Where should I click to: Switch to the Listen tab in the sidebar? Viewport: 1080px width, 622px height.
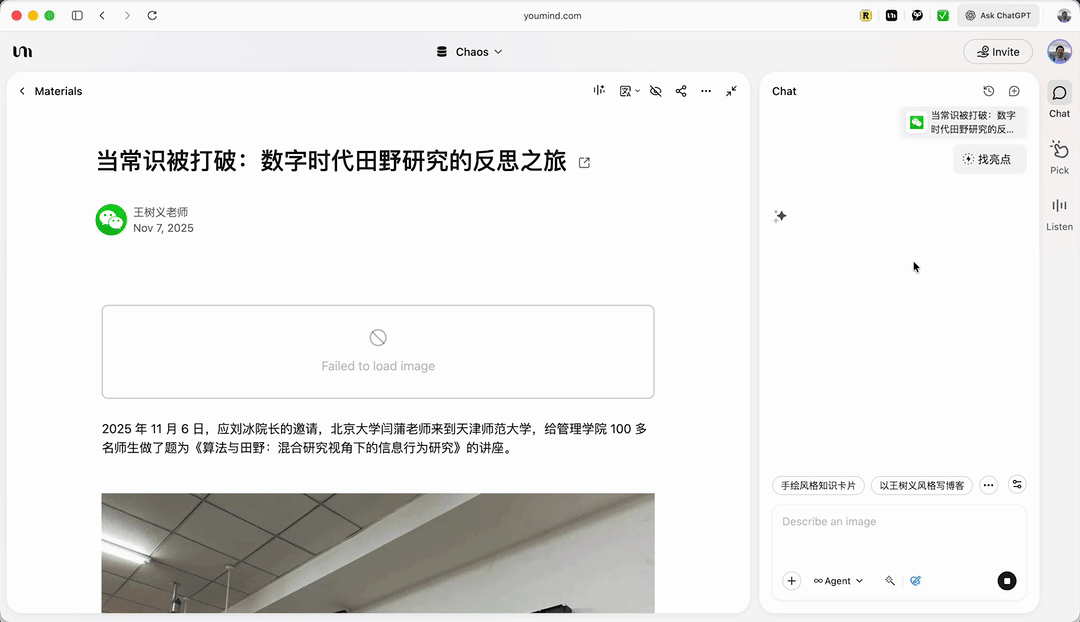pyautogui.click(x=1059, y=213)
